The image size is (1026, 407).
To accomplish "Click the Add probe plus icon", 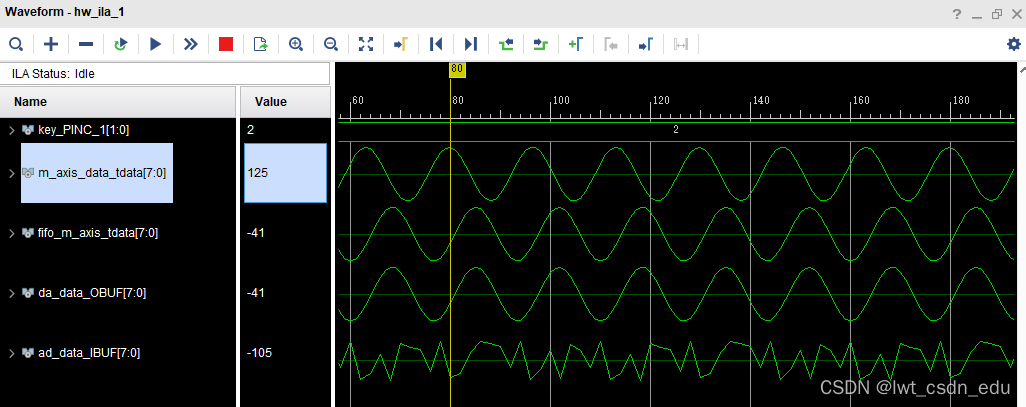I will (x=50, y=44).
